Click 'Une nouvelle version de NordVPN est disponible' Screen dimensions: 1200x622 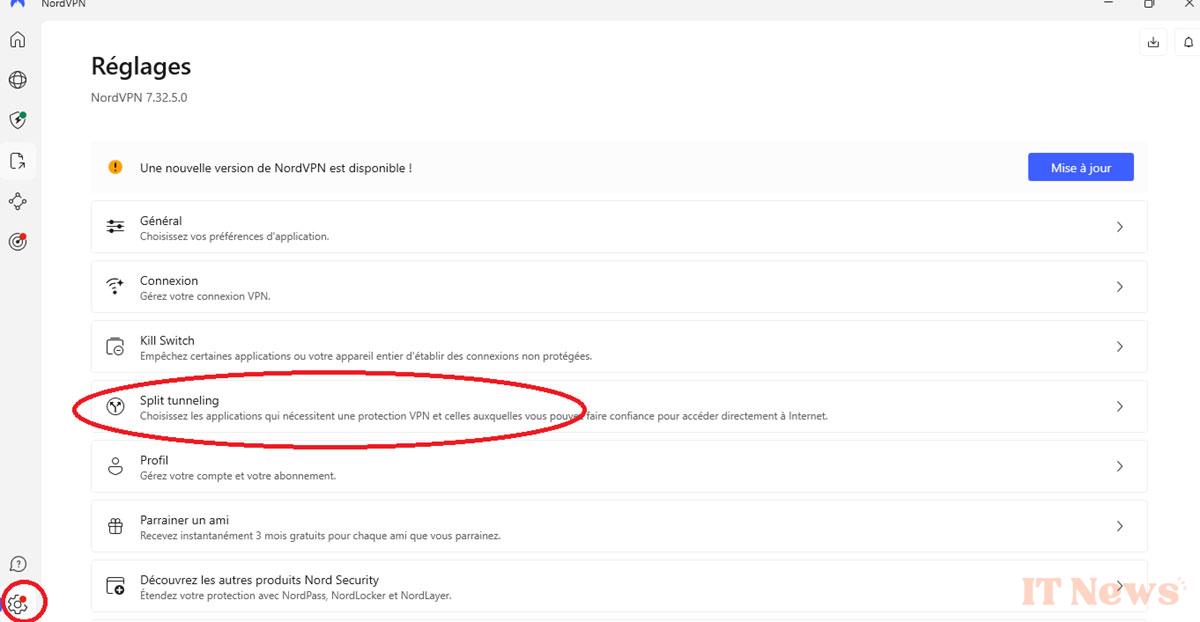pos(276,168)
